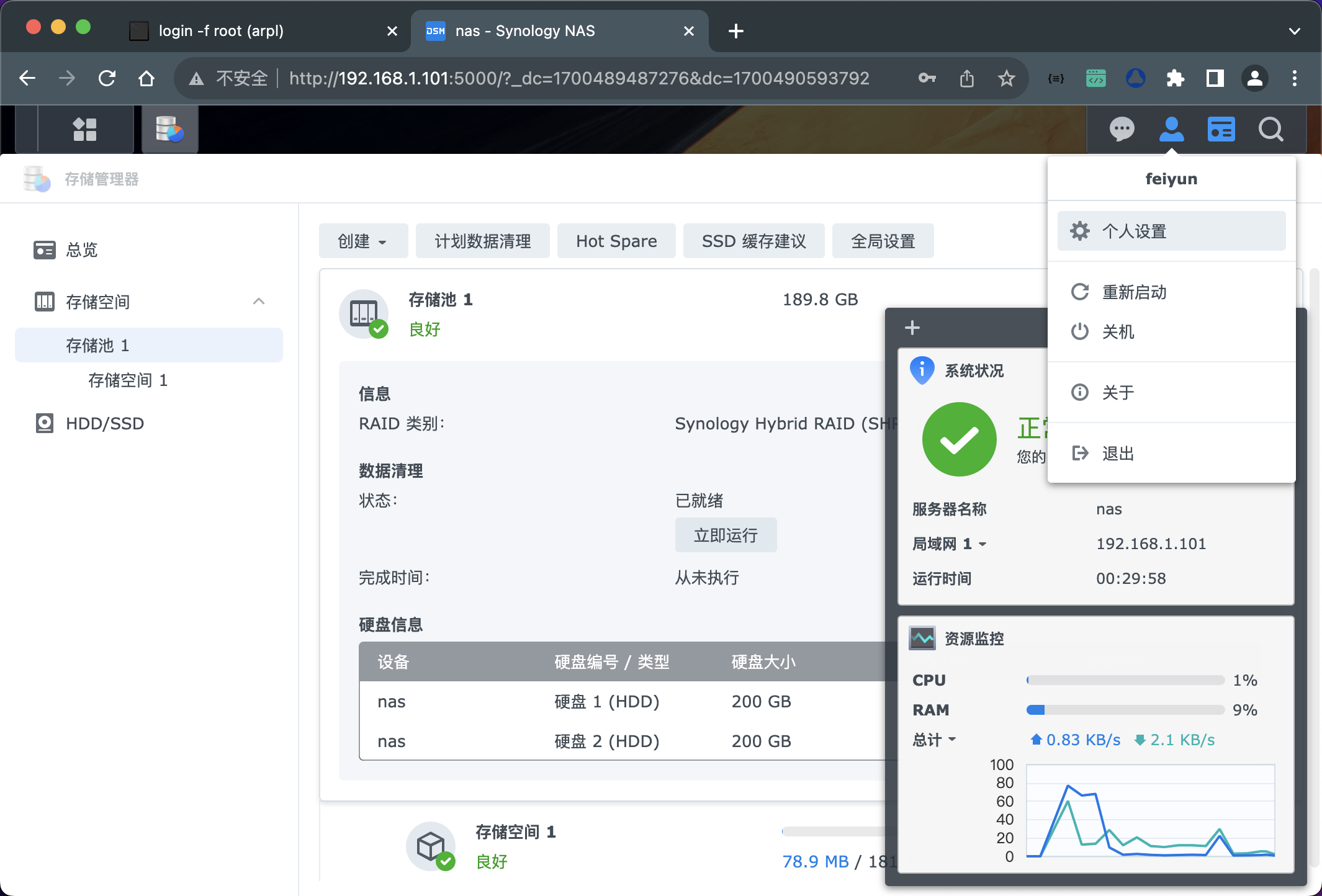
Task: Open the browser tab list chevron
Action: coord(1294,31)
